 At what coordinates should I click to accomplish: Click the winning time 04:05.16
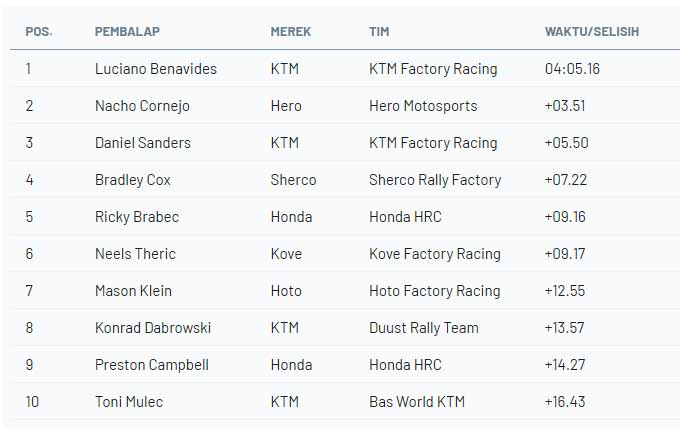point(573,69)
